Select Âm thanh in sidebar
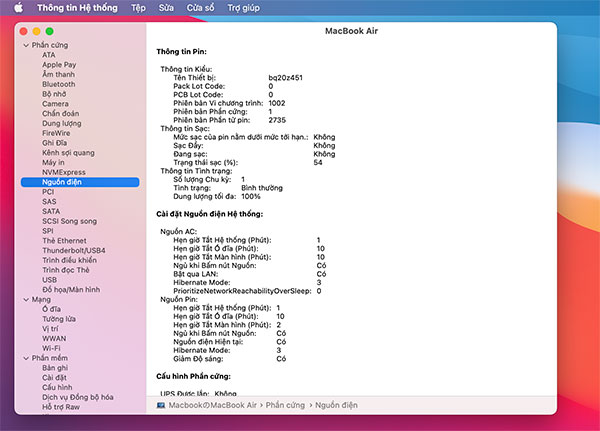Screen dimensions: 600x431 [x=58, y=74]
